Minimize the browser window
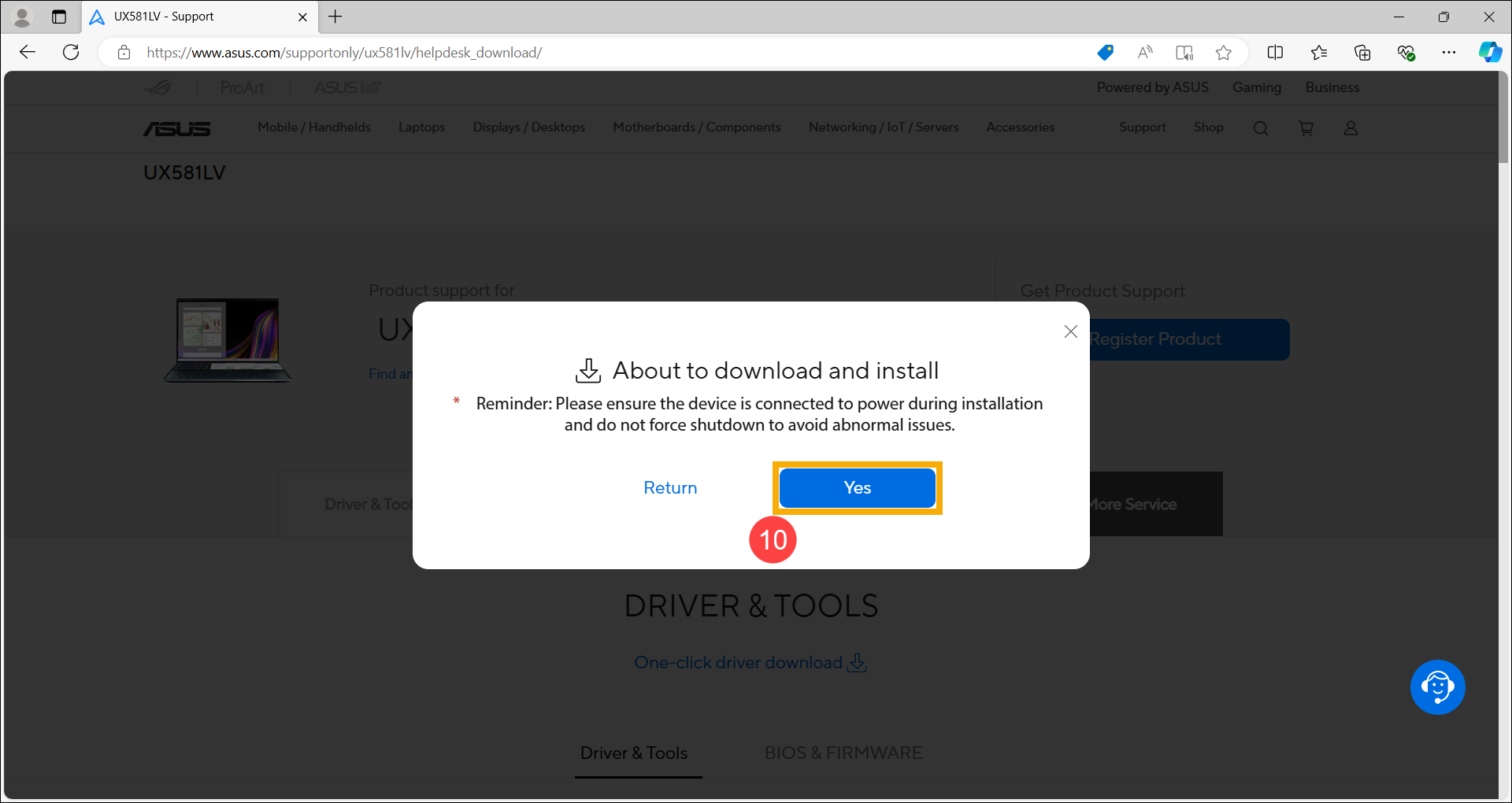 click(x=1399, y=17)
